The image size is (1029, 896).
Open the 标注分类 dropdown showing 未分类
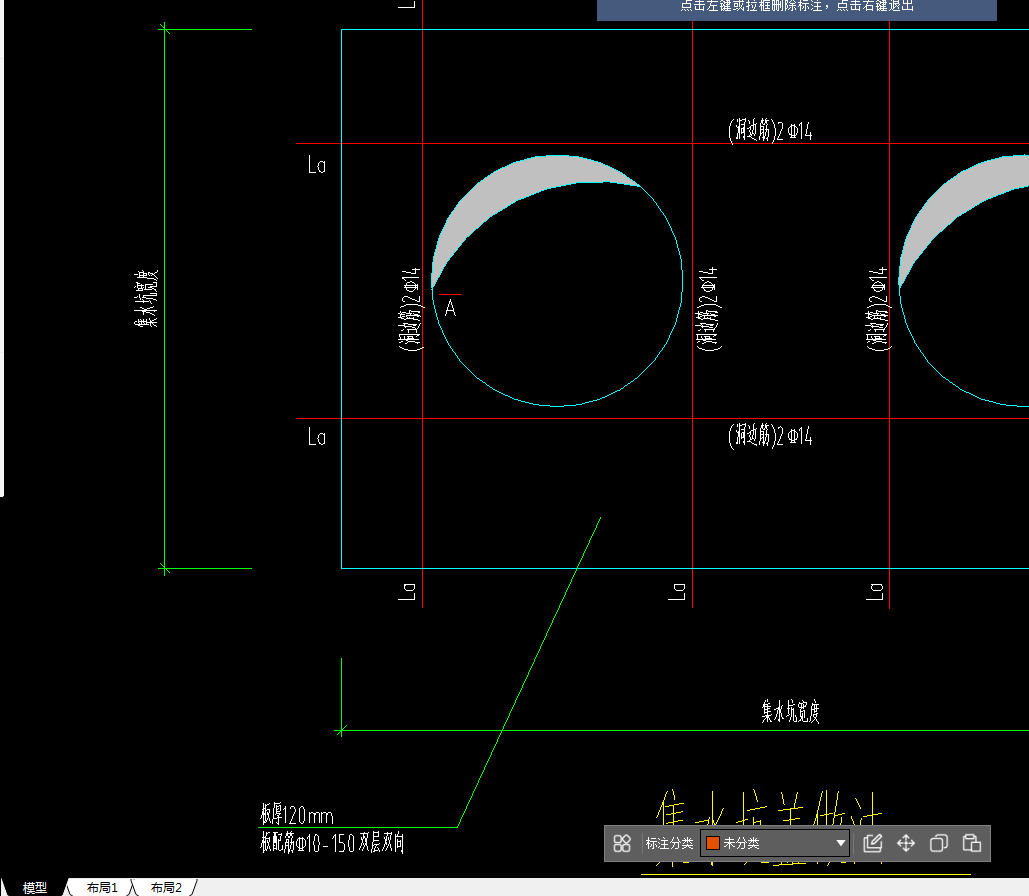[x=775, y=843]
